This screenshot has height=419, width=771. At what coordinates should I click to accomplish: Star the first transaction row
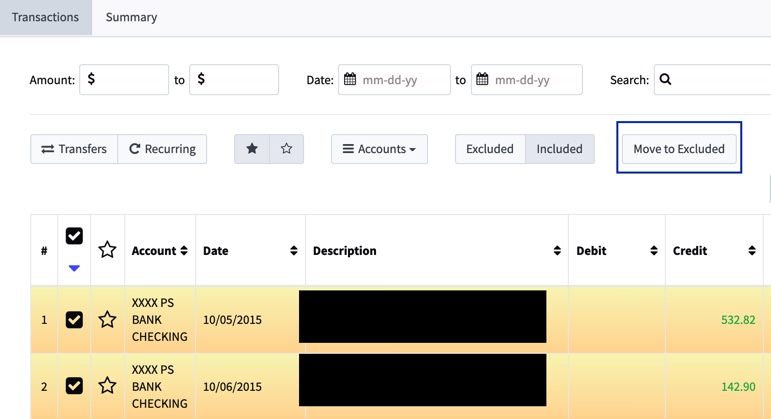(107, 320)
